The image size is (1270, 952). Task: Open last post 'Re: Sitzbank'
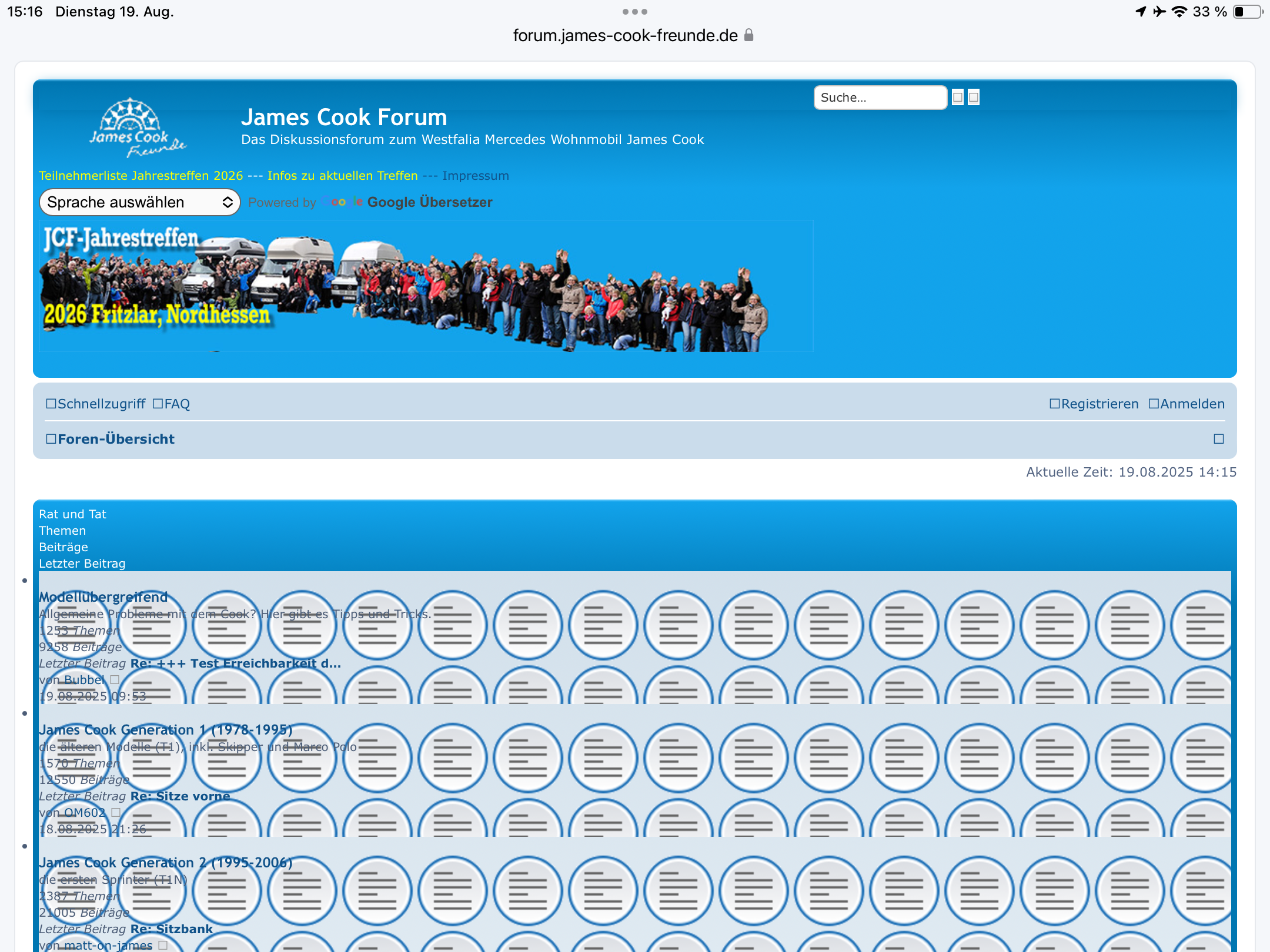pos(172,929)
